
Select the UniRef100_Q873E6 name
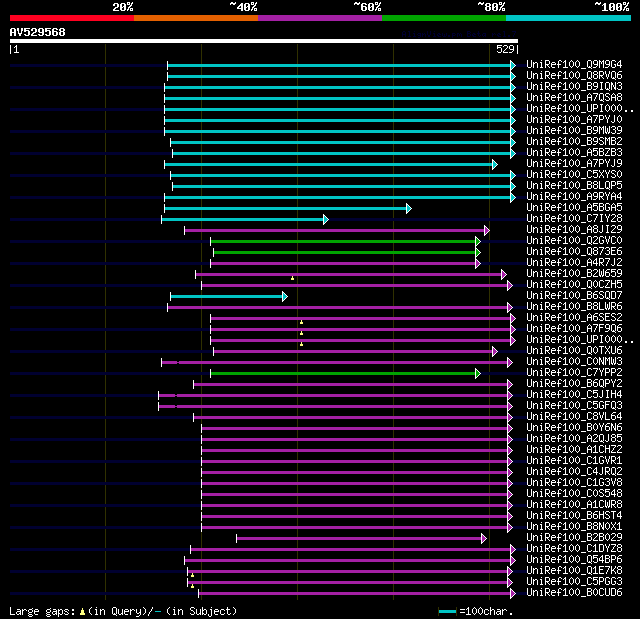(x=574, y=252)
